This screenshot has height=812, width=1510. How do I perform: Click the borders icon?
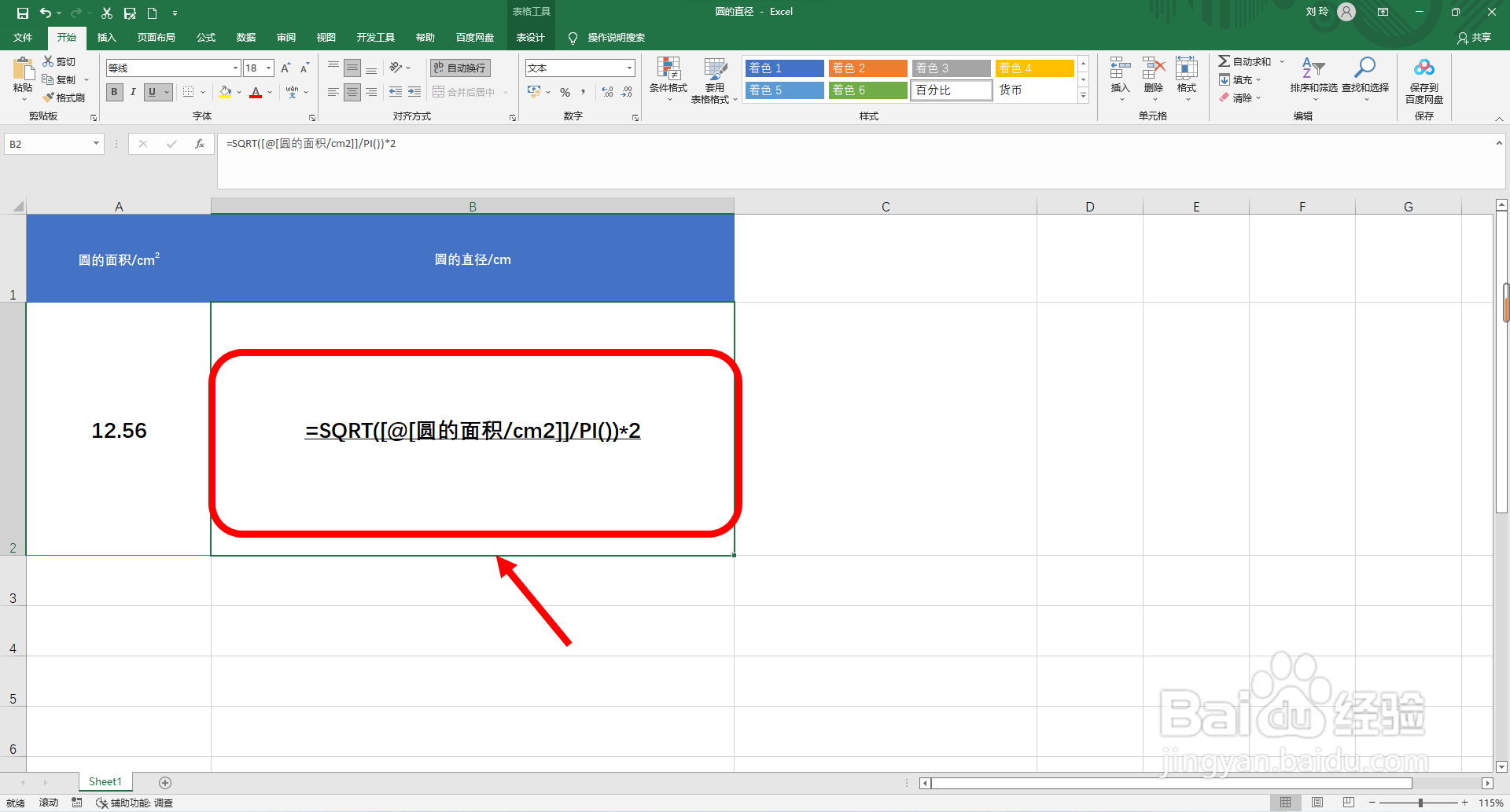click(x=189, y=92)
